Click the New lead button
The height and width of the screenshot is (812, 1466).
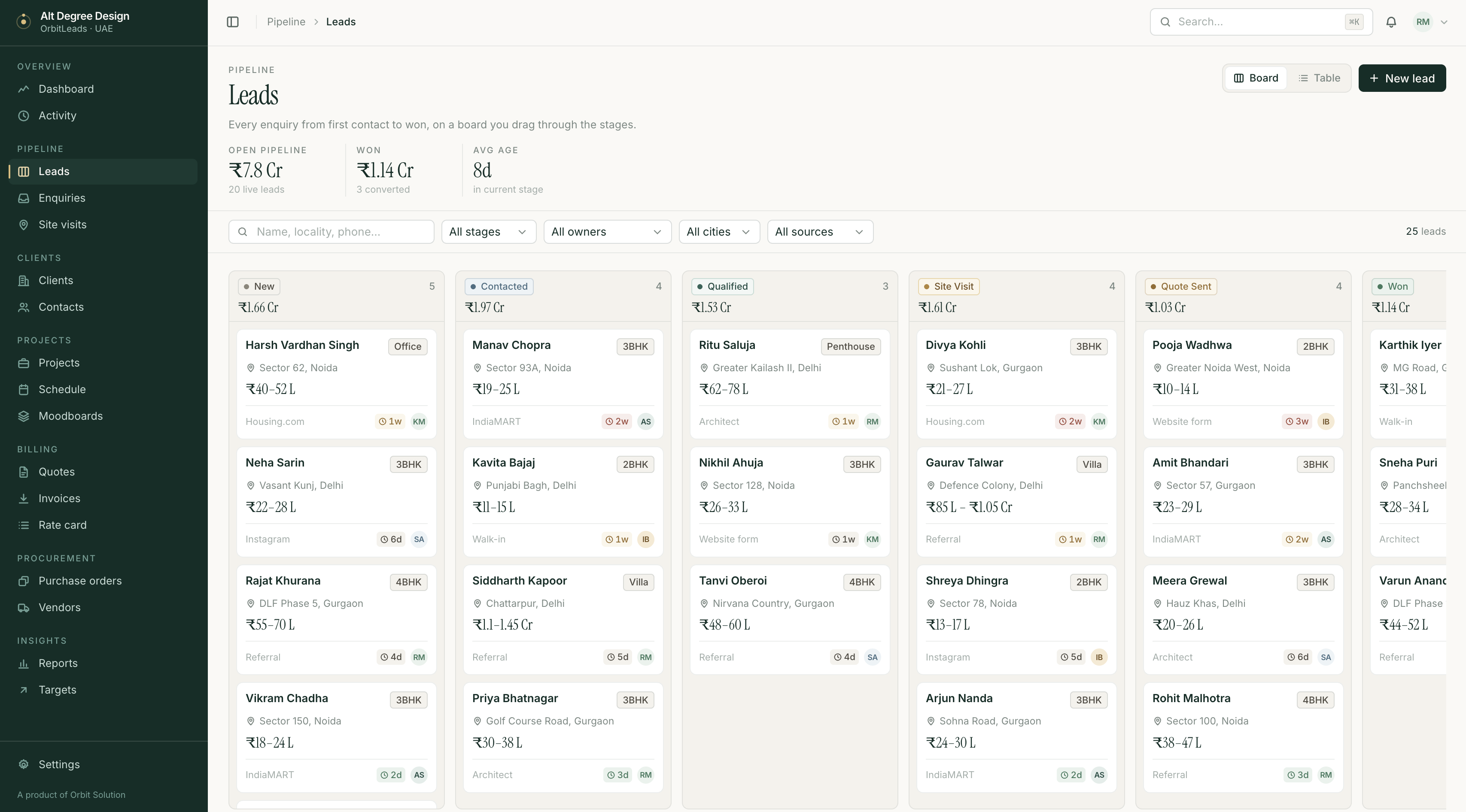coord(1402,78)
